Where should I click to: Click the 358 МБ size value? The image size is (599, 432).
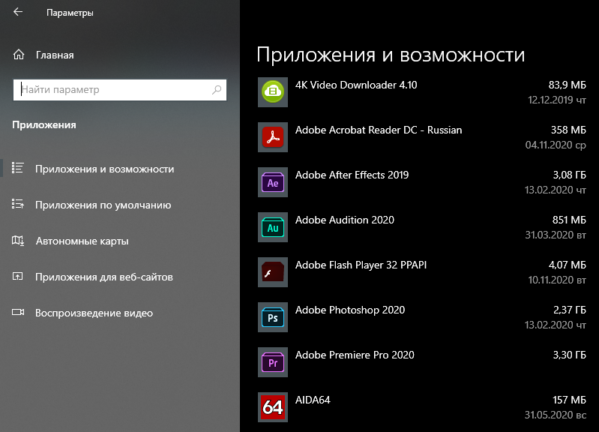[x=568, y=130]
